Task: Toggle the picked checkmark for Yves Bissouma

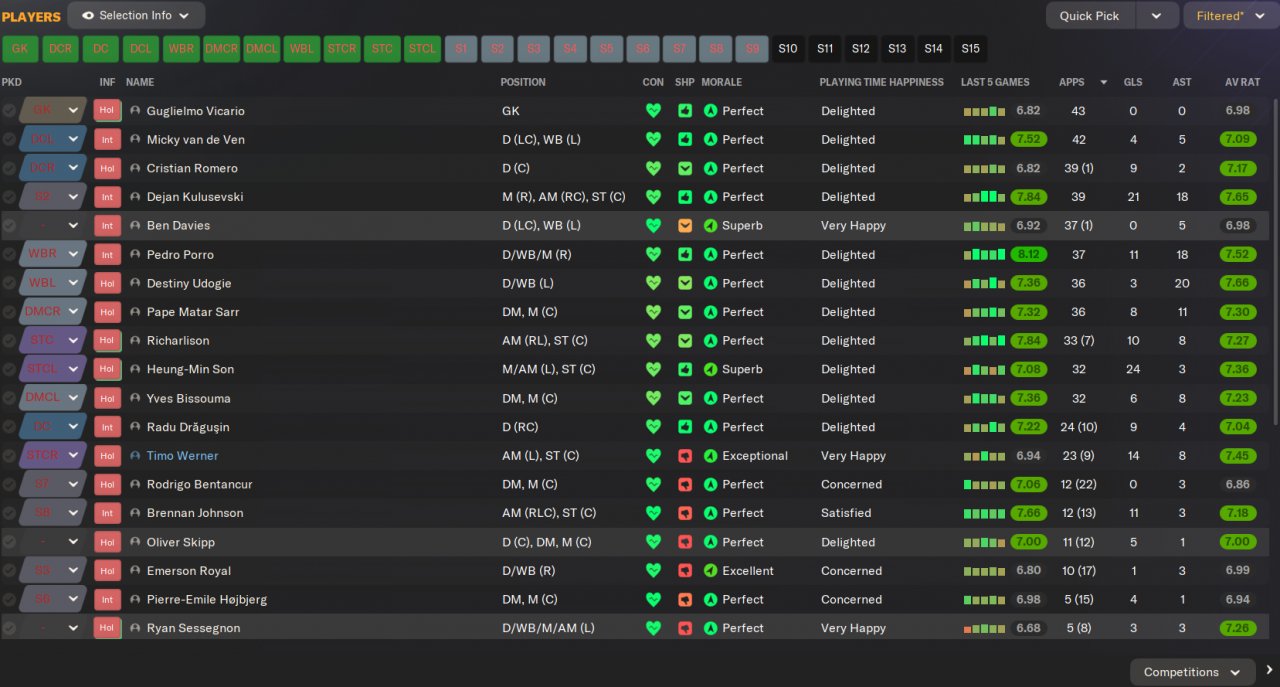Action: 9,399
